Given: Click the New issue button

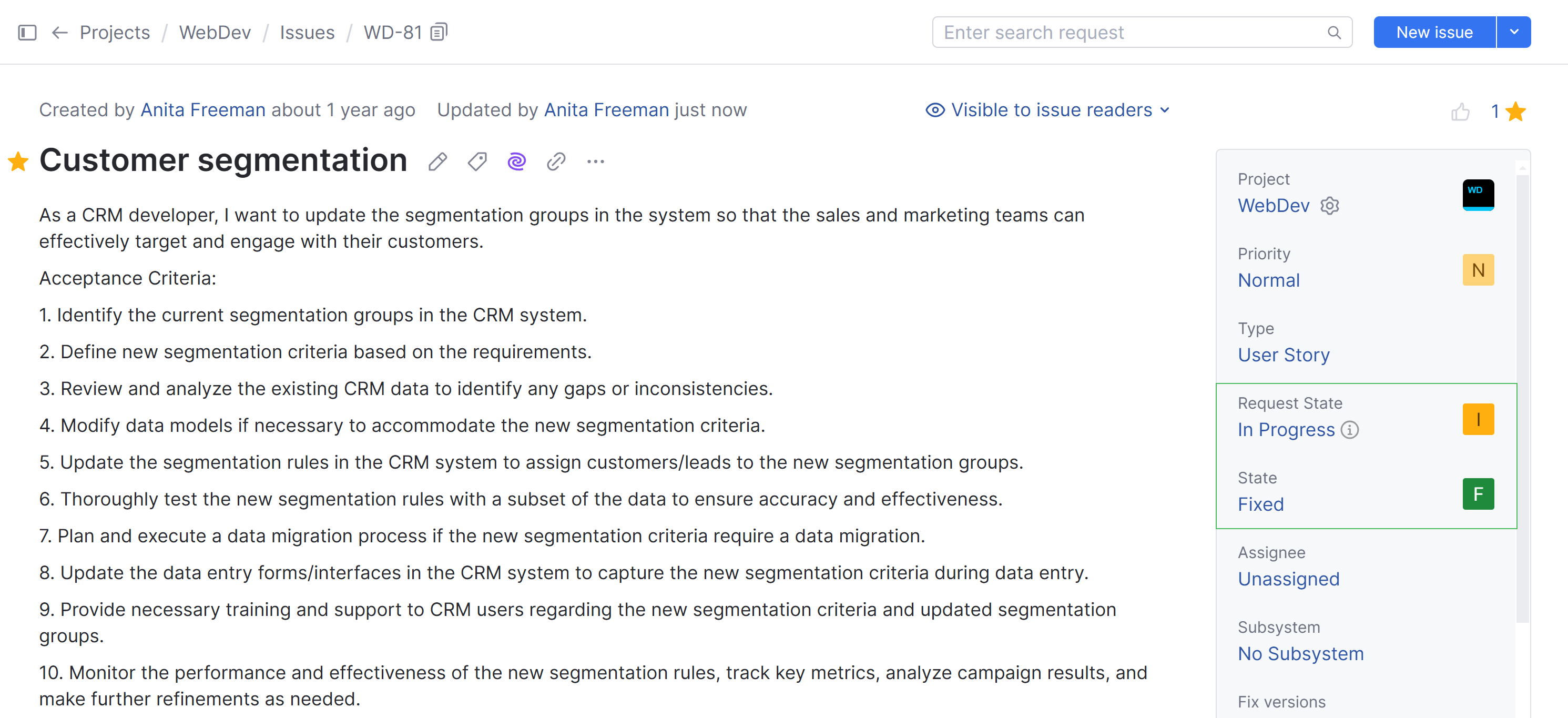Looking at the screenshot, I should [x=1433, y=32].
